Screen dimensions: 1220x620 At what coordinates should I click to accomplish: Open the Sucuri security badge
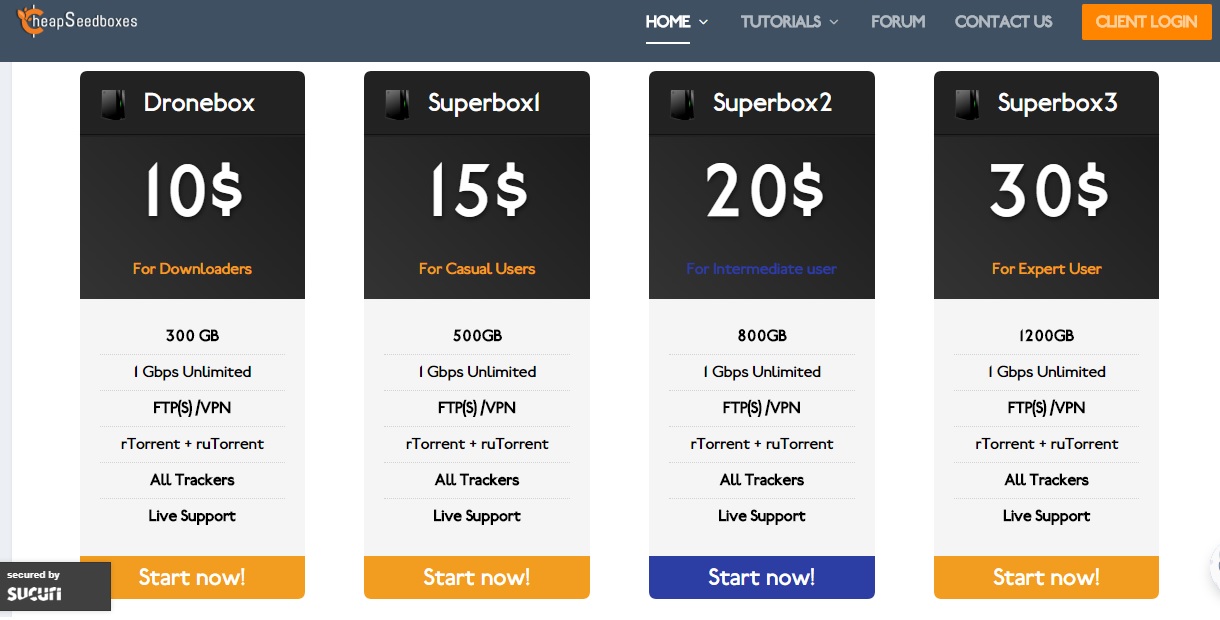pos(55,586)
